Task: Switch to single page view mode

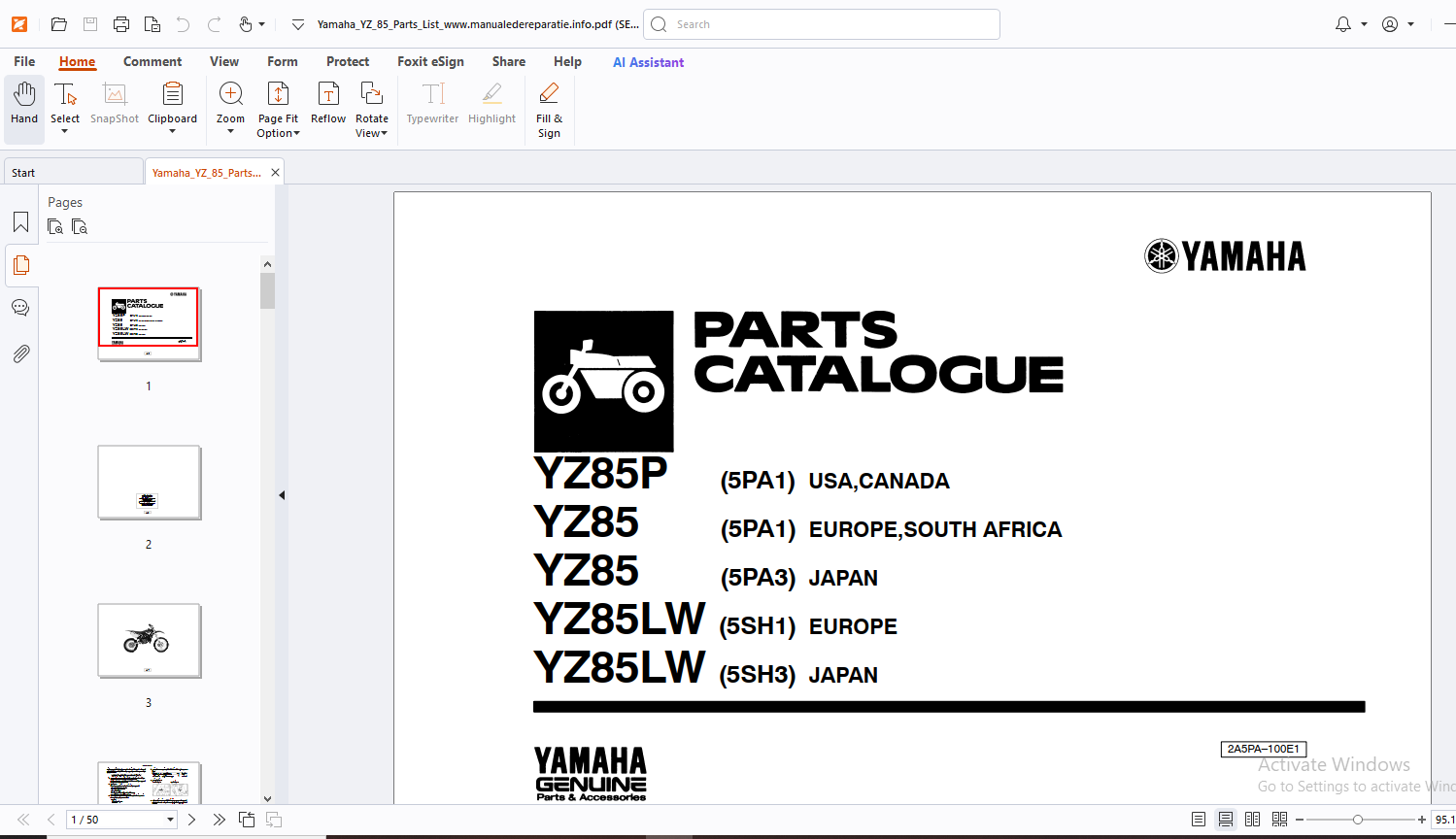Action: pos(1199,820)
